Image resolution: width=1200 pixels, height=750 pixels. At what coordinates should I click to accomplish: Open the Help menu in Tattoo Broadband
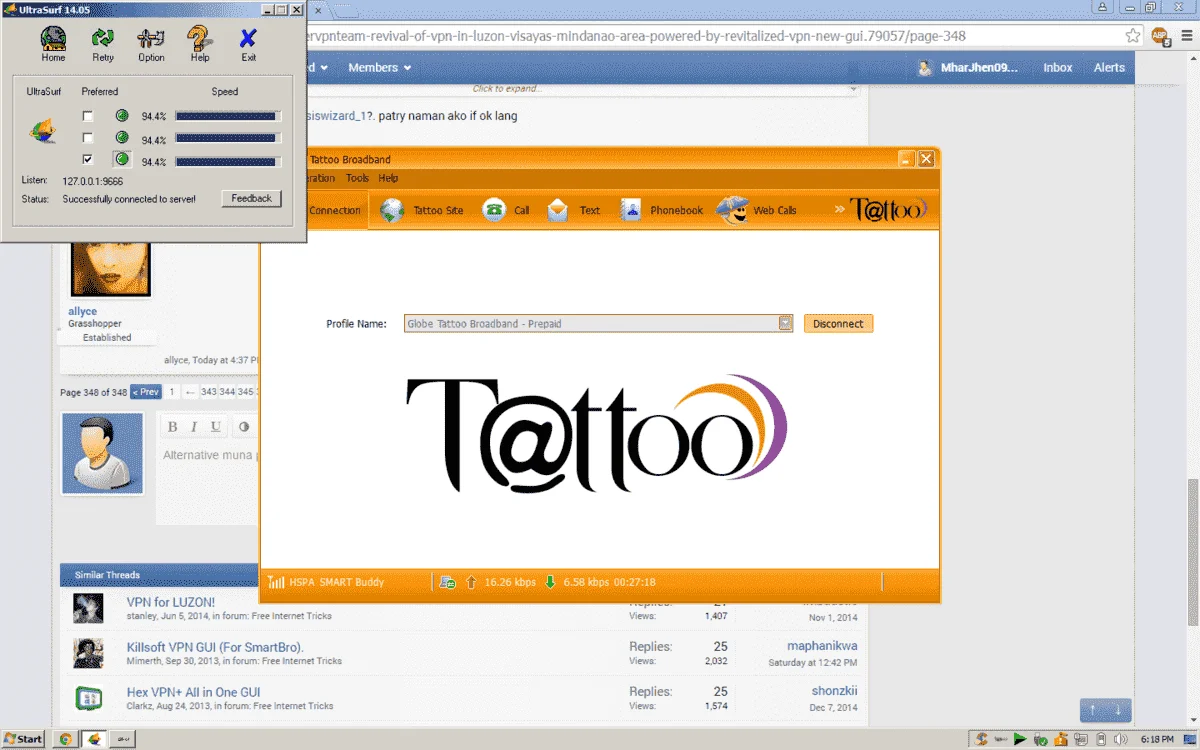pyautogui.click(x=388, y=178)
